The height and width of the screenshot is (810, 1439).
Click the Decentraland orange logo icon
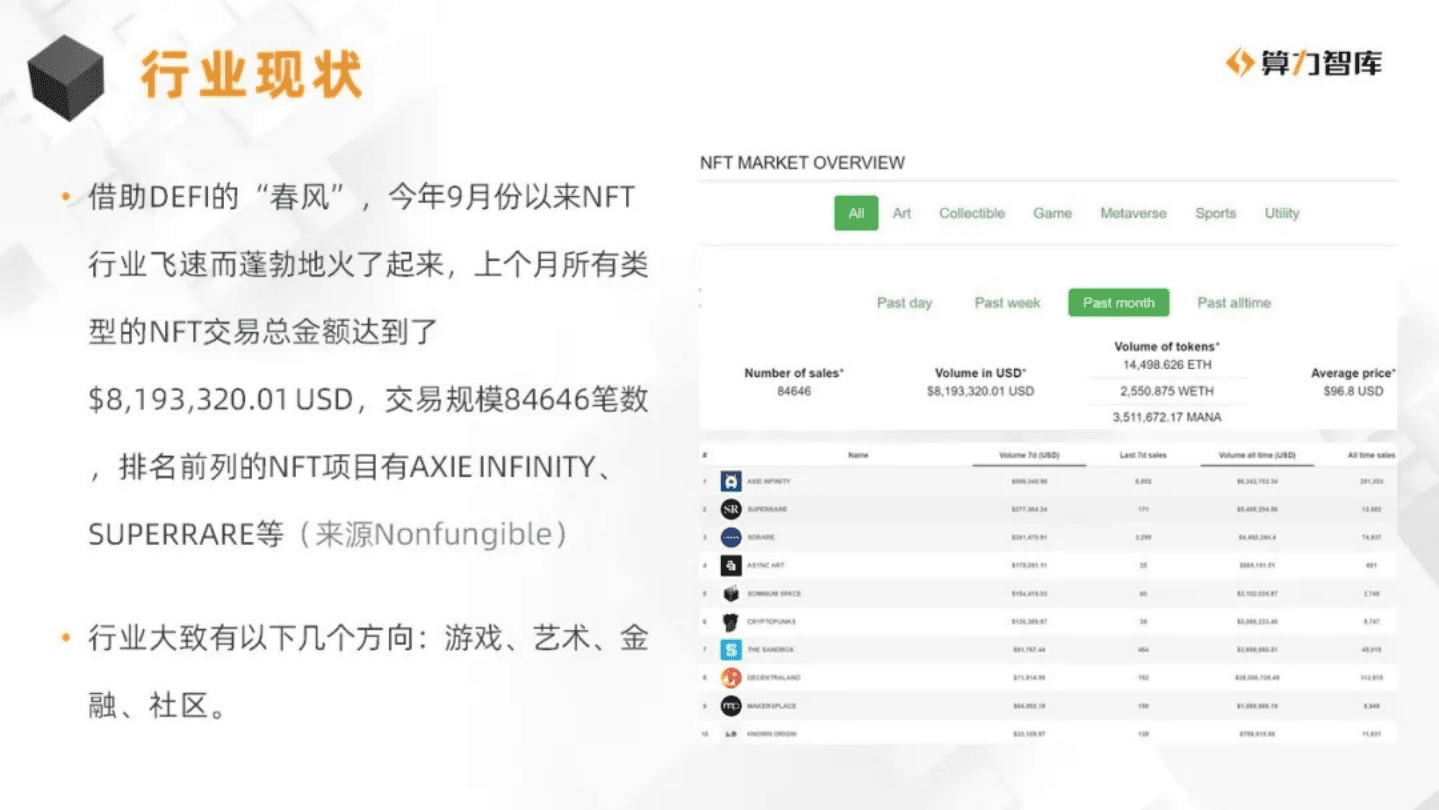tap(730, 677)
